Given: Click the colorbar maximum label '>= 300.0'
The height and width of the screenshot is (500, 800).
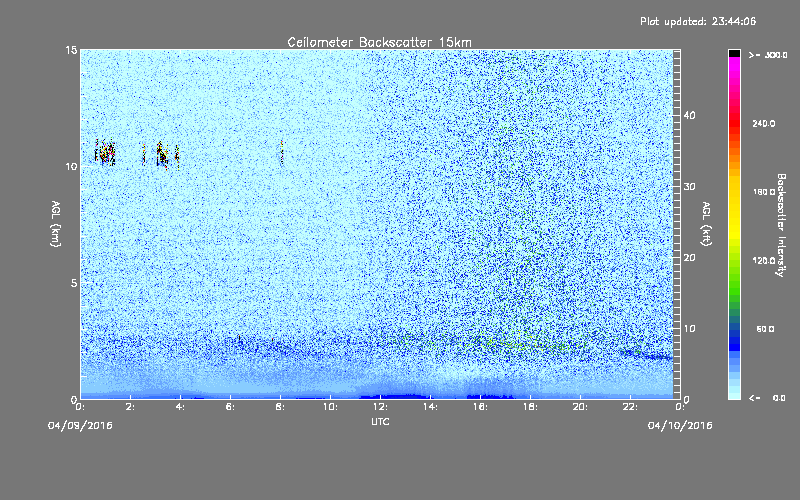Looking at the screenshot, I should 768,55.
